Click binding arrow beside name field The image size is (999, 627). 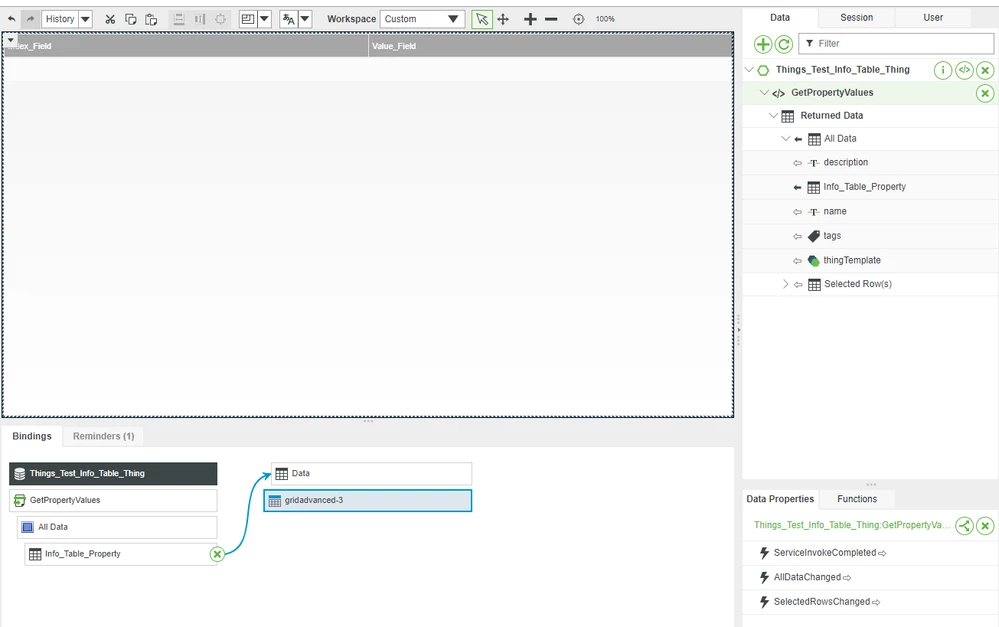(x=797, y=212)
